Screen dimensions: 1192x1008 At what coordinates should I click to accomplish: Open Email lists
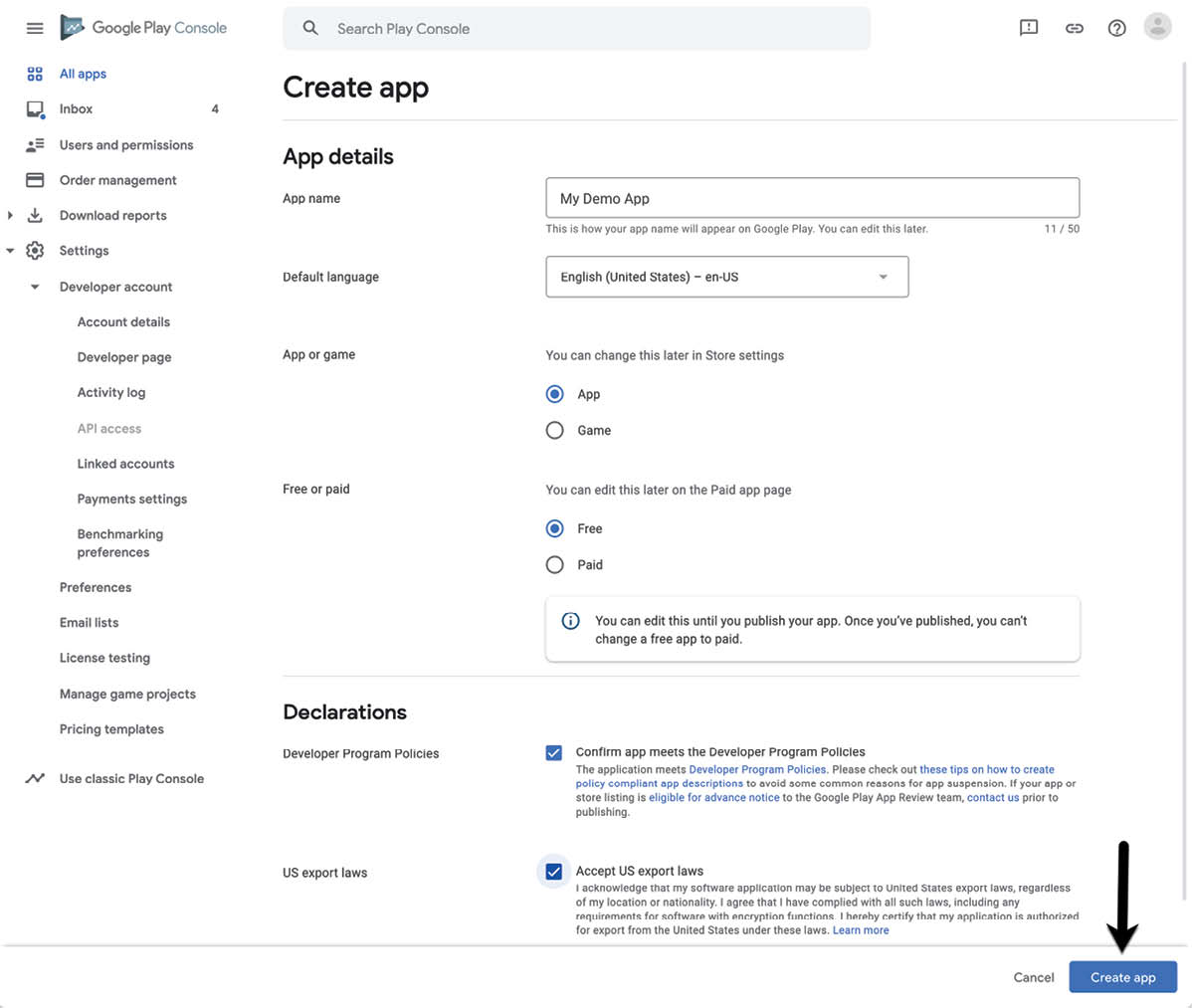click(x=89, y=623)
